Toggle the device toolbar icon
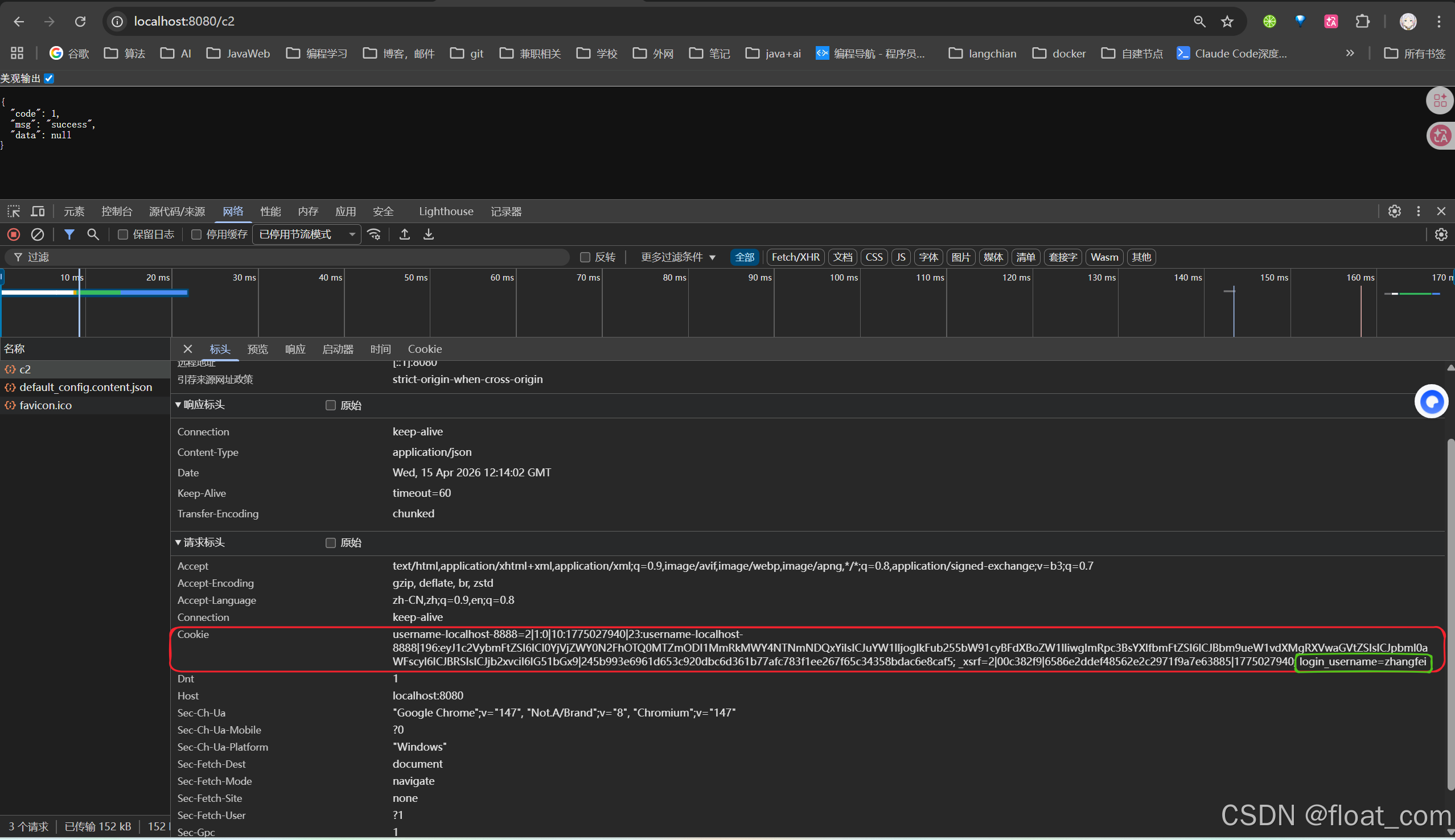1455x840 pixels. [x=38, y=211]
